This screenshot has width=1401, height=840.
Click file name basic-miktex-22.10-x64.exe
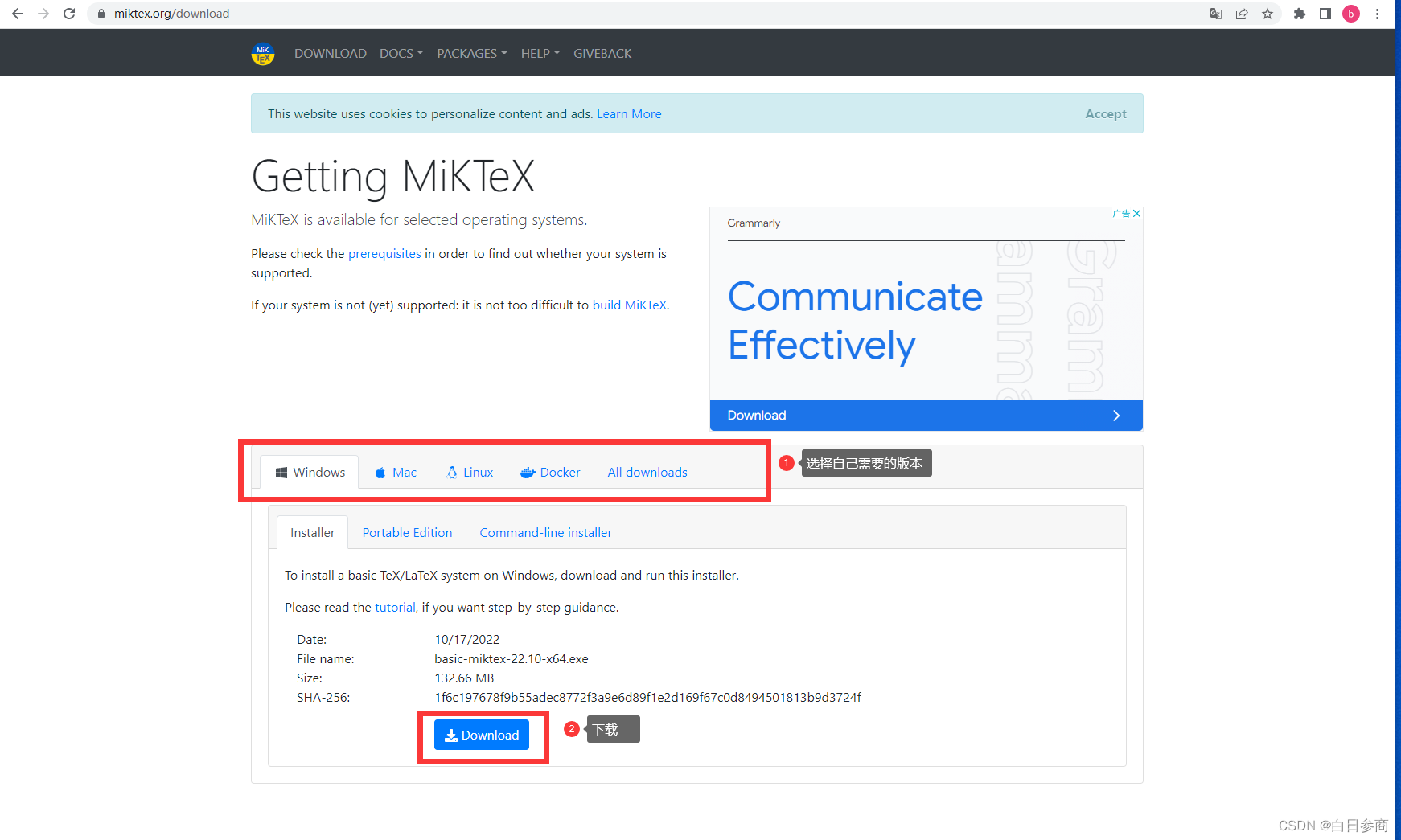(x=512, y=659)
